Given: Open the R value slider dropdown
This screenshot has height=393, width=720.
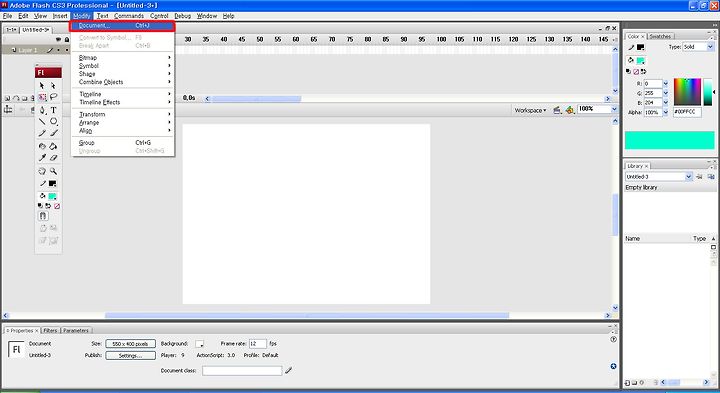Looking at the screenshot, I should pos(665,84).
